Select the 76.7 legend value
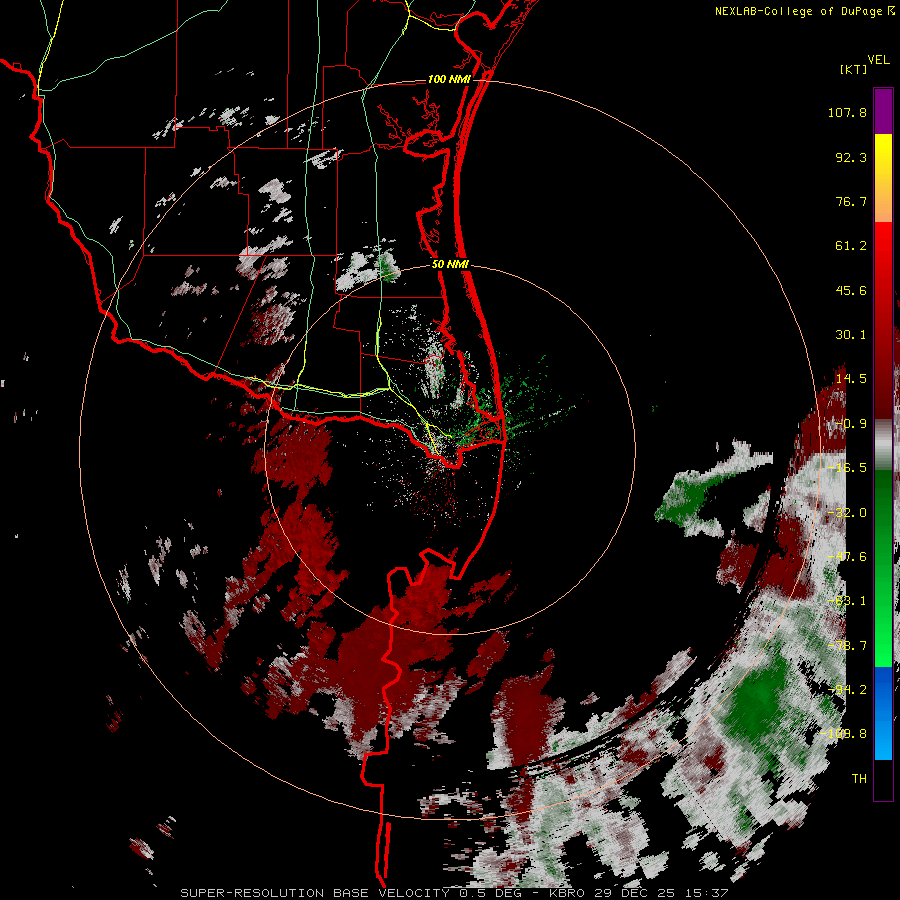This screenshot has width=900, height=900. [851, 201]
